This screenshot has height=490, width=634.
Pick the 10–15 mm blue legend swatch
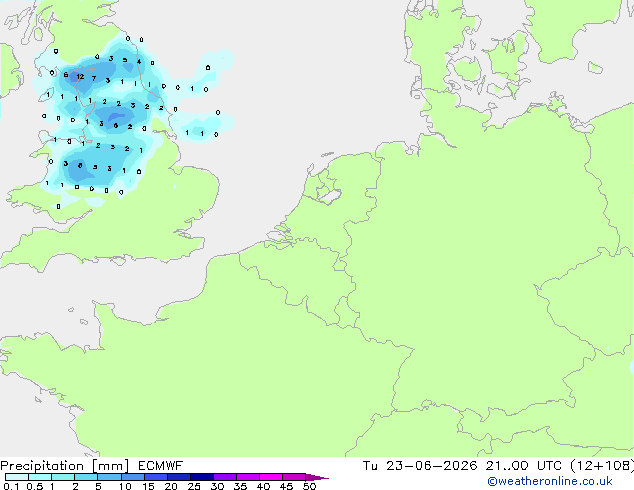tap(133, 477)
